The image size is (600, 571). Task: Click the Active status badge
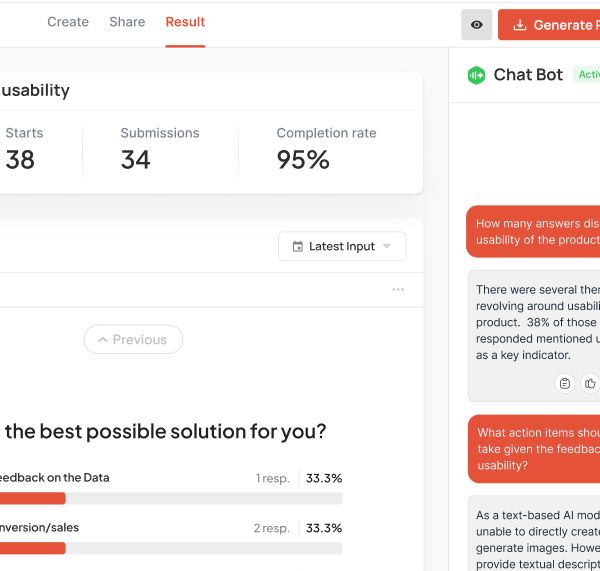click(x=587, y=75)
